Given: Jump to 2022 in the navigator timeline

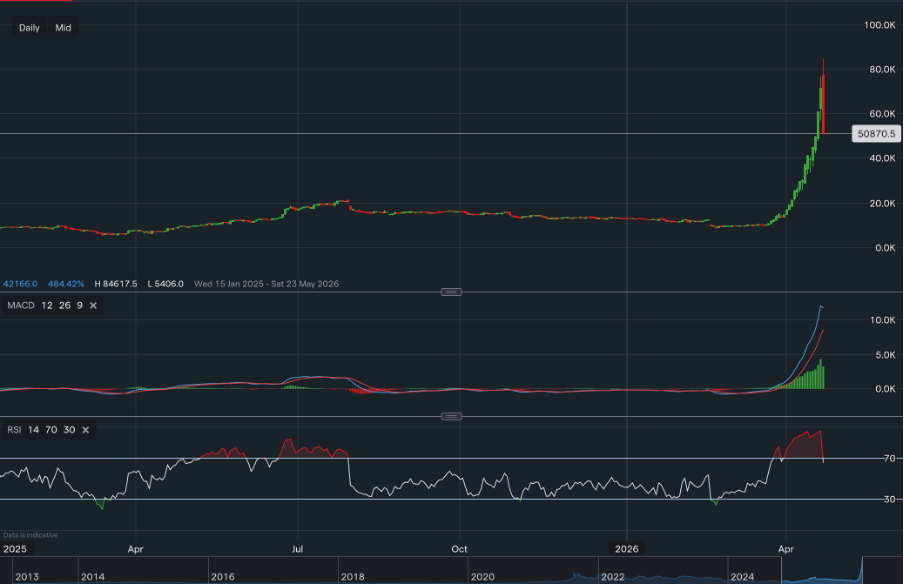Looking at the screenshot, I should click(612, 576).
